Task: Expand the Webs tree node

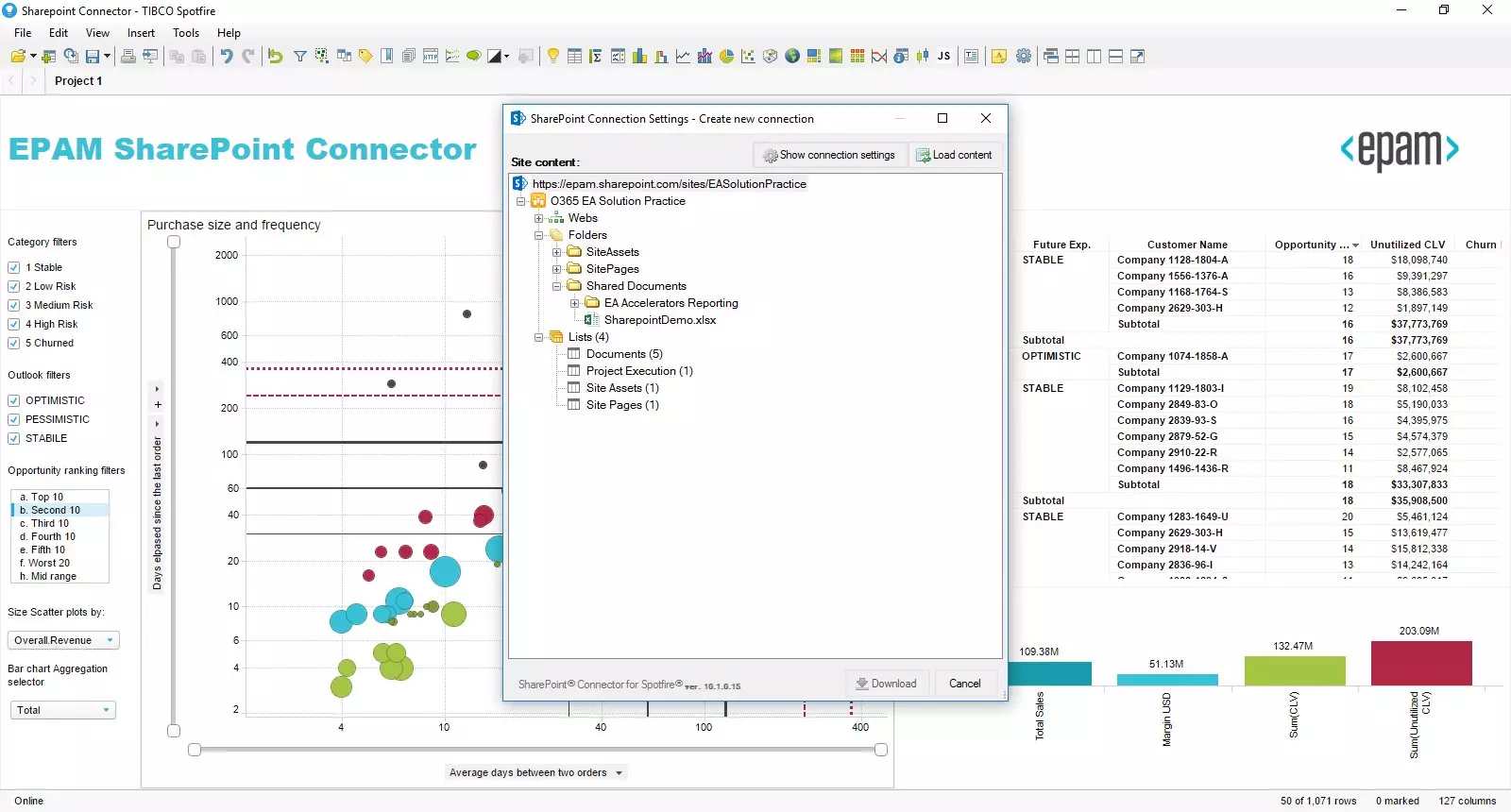Action: 538,218
